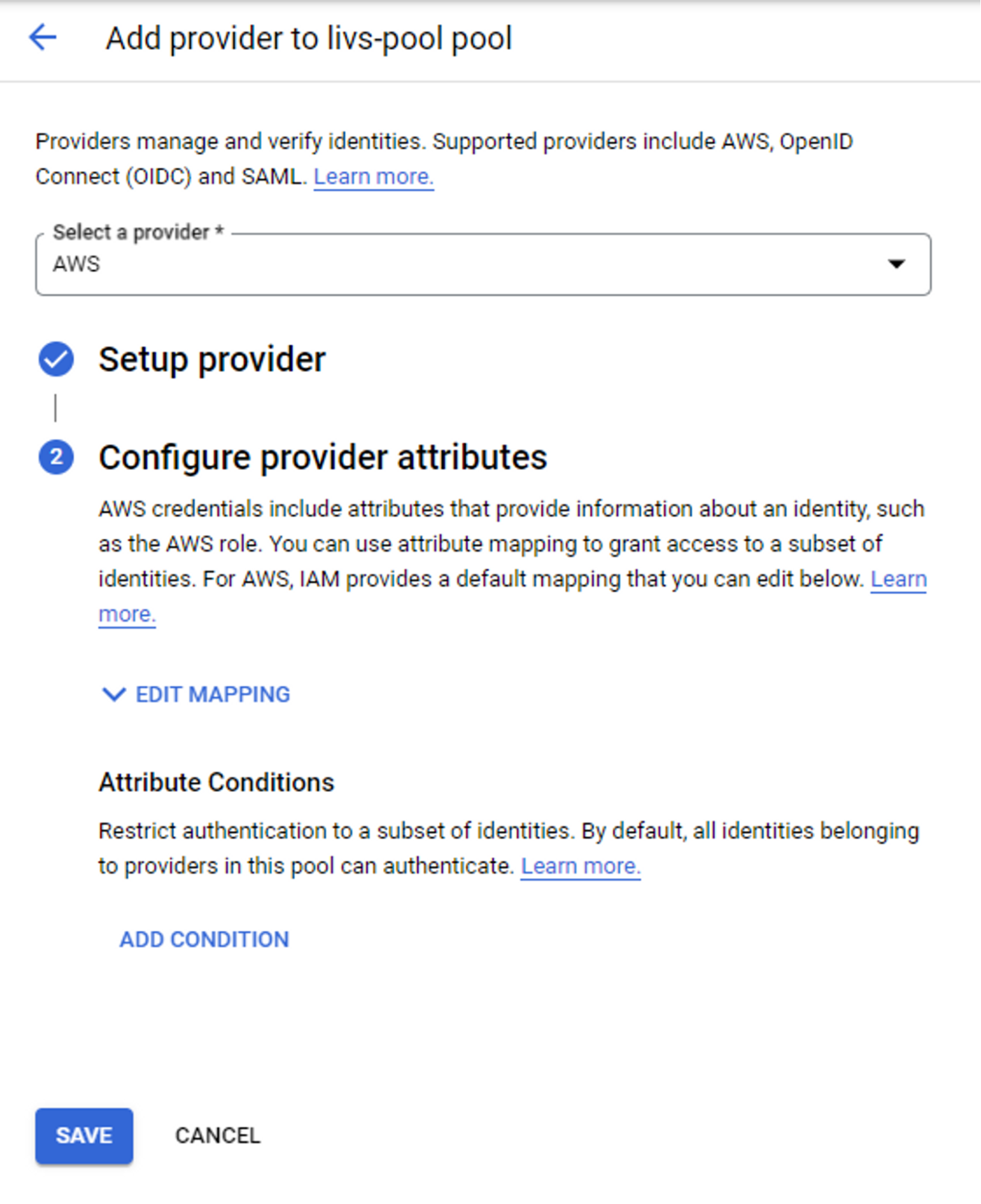Click the CANCEL button

pos(218,1136)
